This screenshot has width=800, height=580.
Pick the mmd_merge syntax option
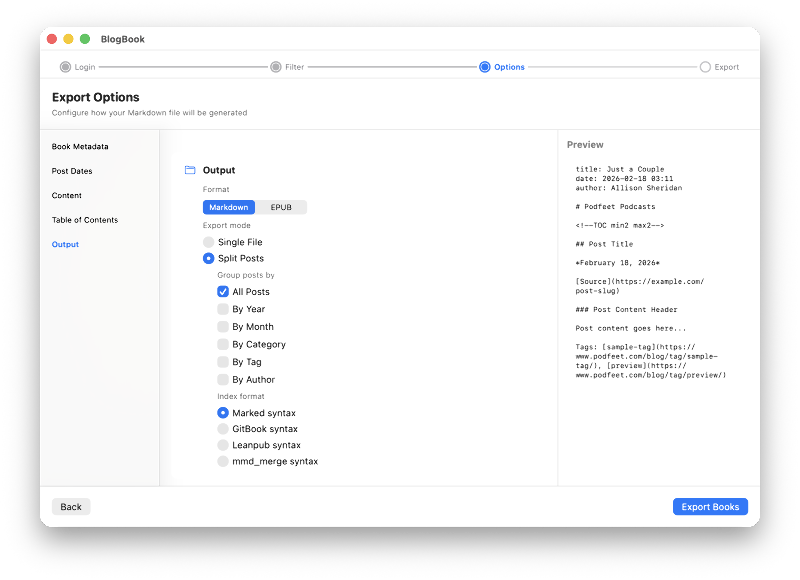[222, 461]
